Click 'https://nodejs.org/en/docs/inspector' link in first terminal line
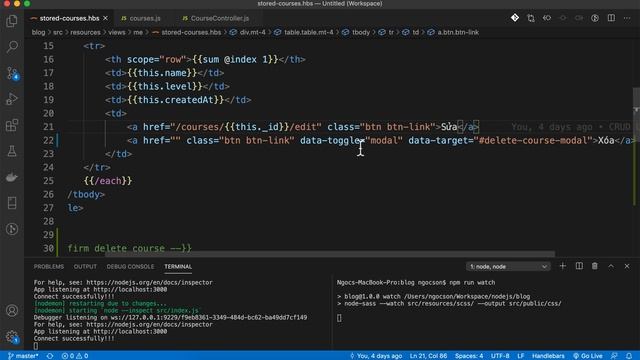This screenshot has width=640, height=360. [x=149, y=282]
